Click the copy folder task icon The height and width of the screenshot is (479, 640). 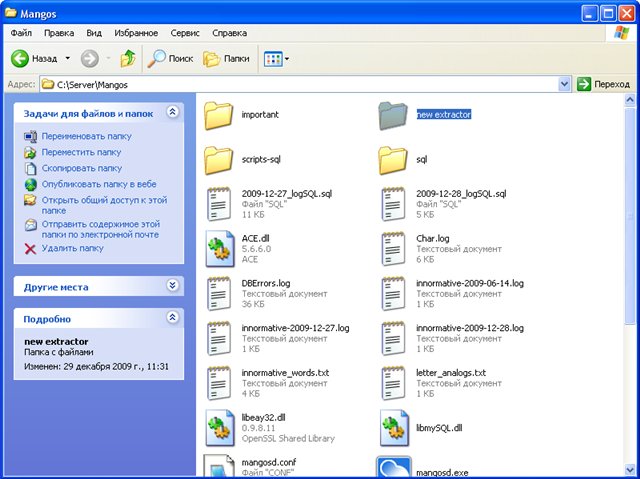coord(31,169)
